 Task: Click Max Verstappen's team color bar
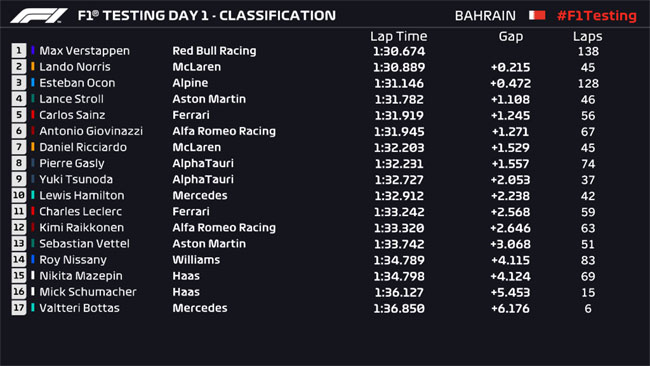(33, 51)
